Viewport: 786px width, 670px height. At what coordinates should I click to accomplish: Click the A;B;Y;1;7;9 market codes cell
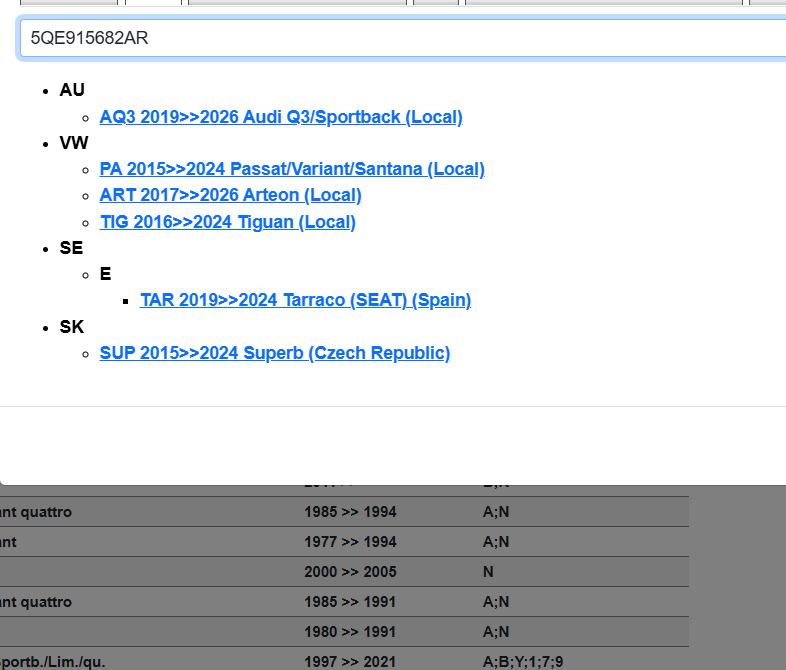(523, 661)
